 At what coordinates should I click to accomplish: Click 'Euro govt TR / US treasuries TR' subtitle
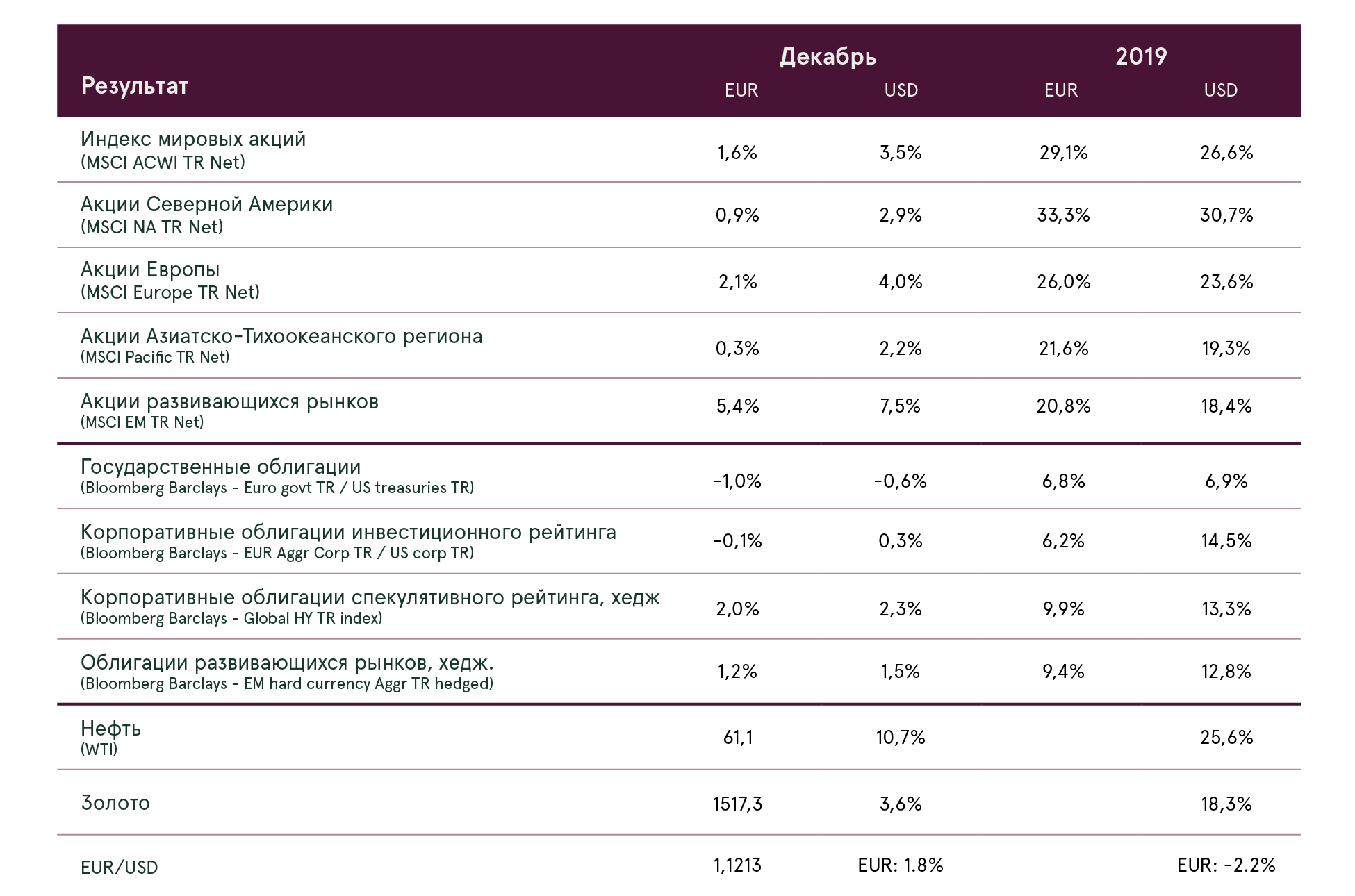(357, 488)
